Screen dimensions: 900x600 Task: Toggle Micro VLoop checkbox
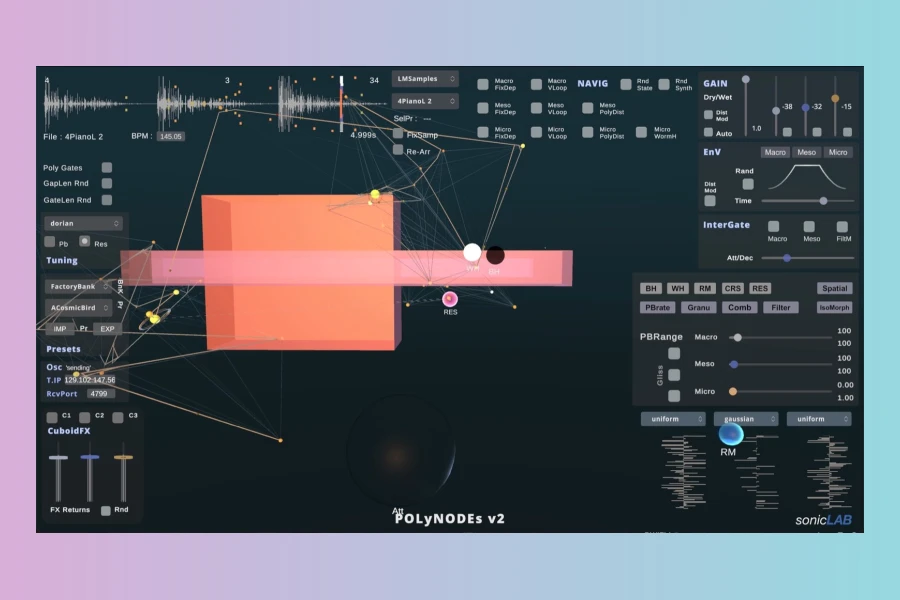[536, 132]
